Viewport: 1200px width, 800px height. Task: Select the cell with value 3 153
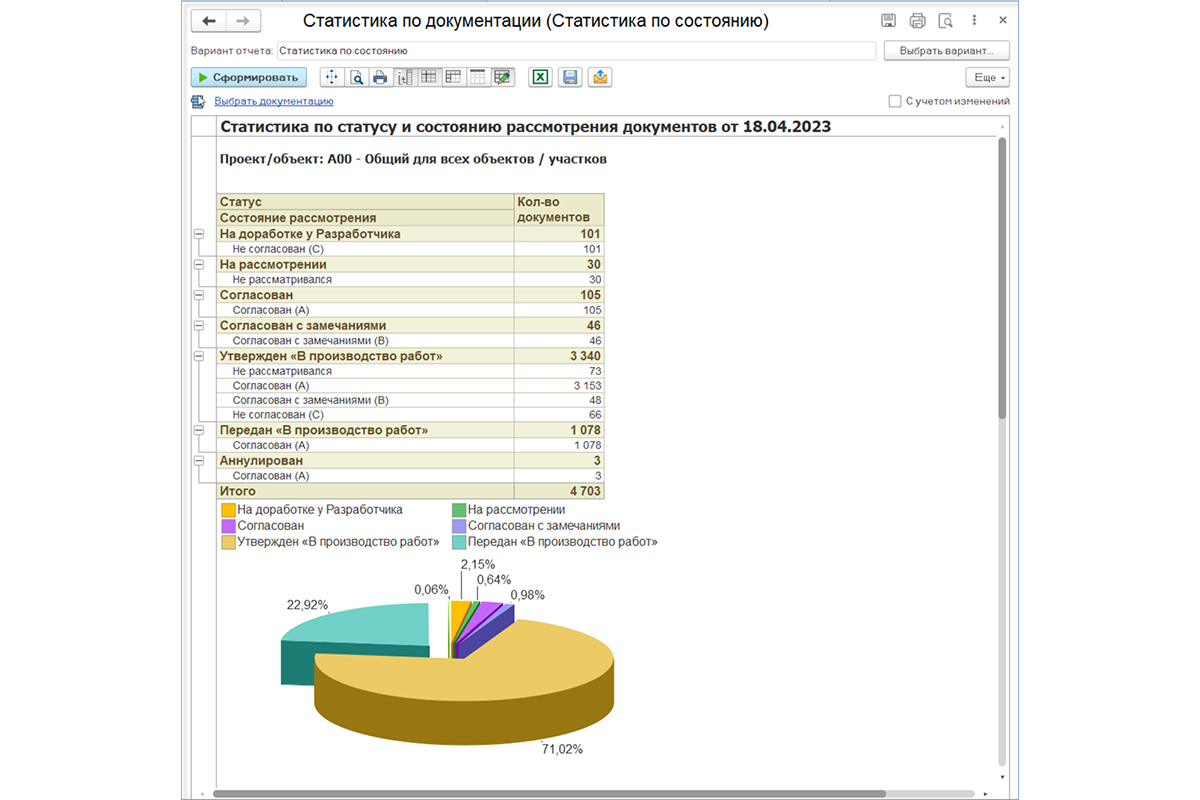coord(559,385)
